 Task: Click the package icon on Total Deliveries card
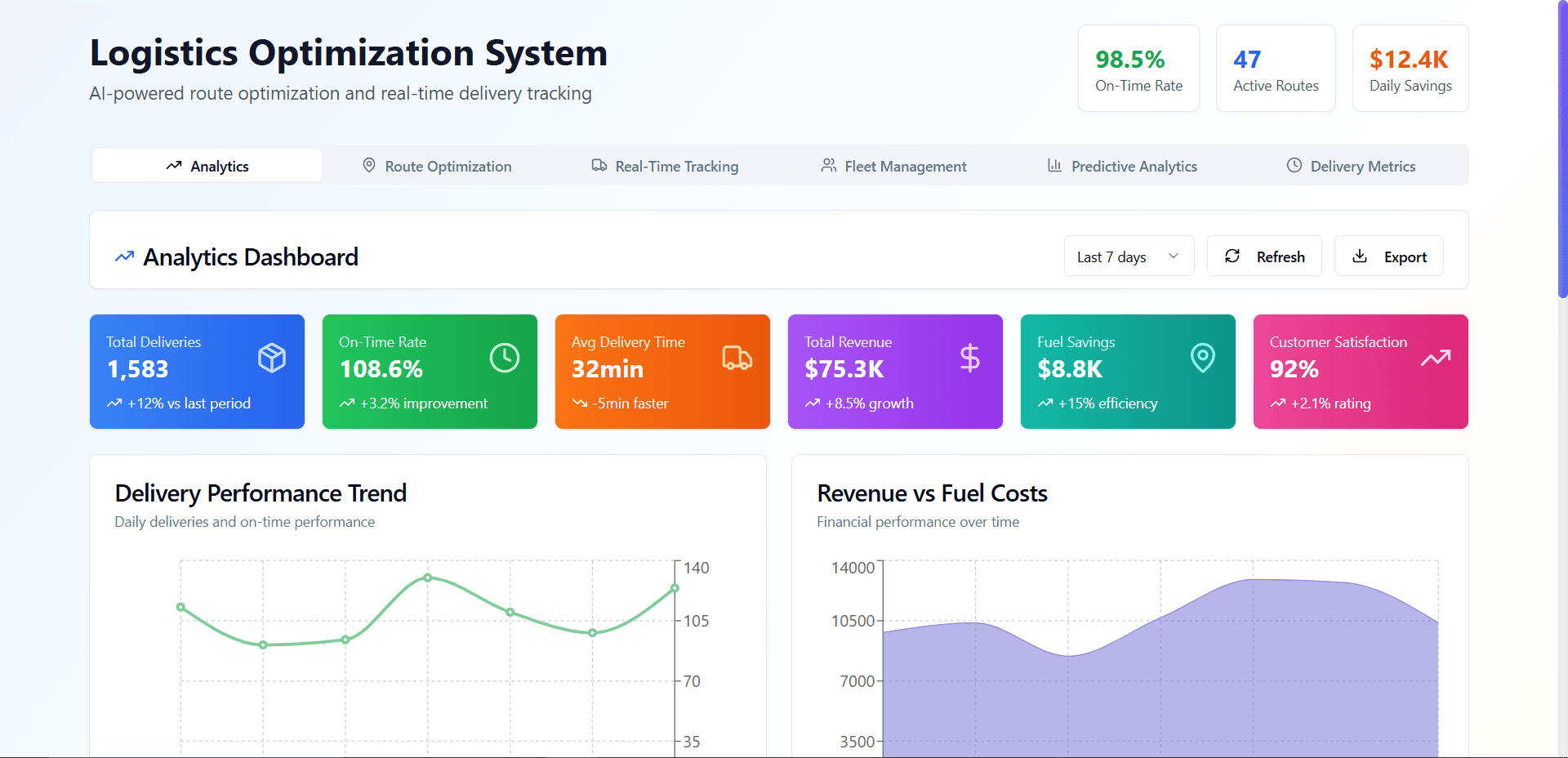[272, 357]
